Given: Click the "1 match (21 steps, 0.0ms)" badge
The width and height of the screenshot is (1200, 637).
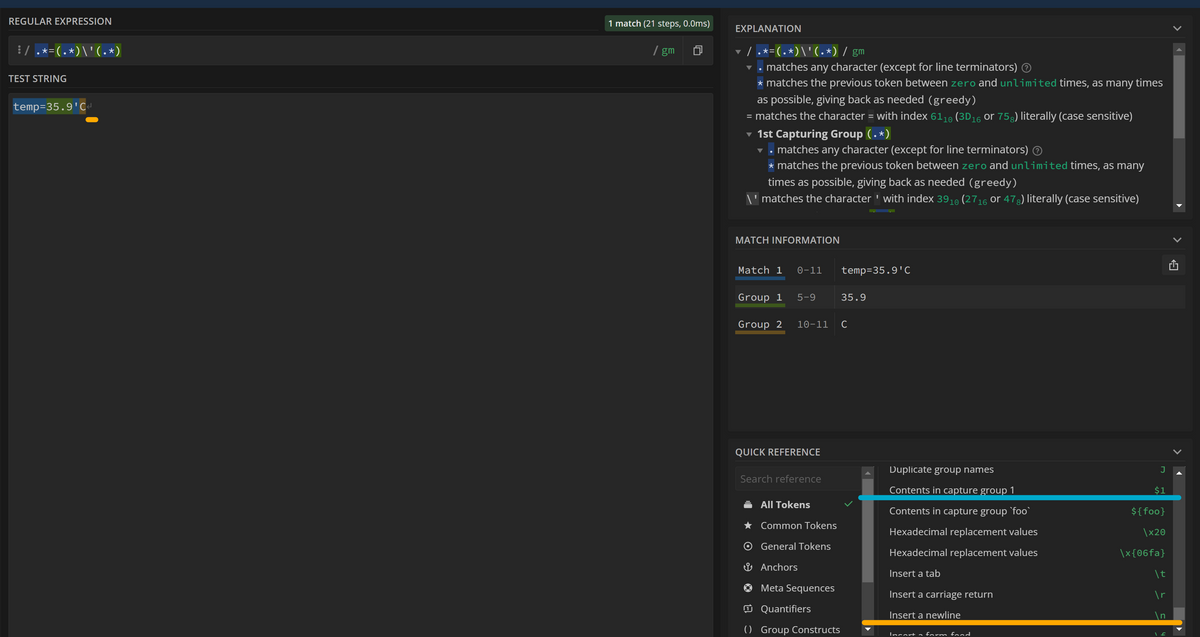Looking at the screenshot, I should click(x=660, y=23).
